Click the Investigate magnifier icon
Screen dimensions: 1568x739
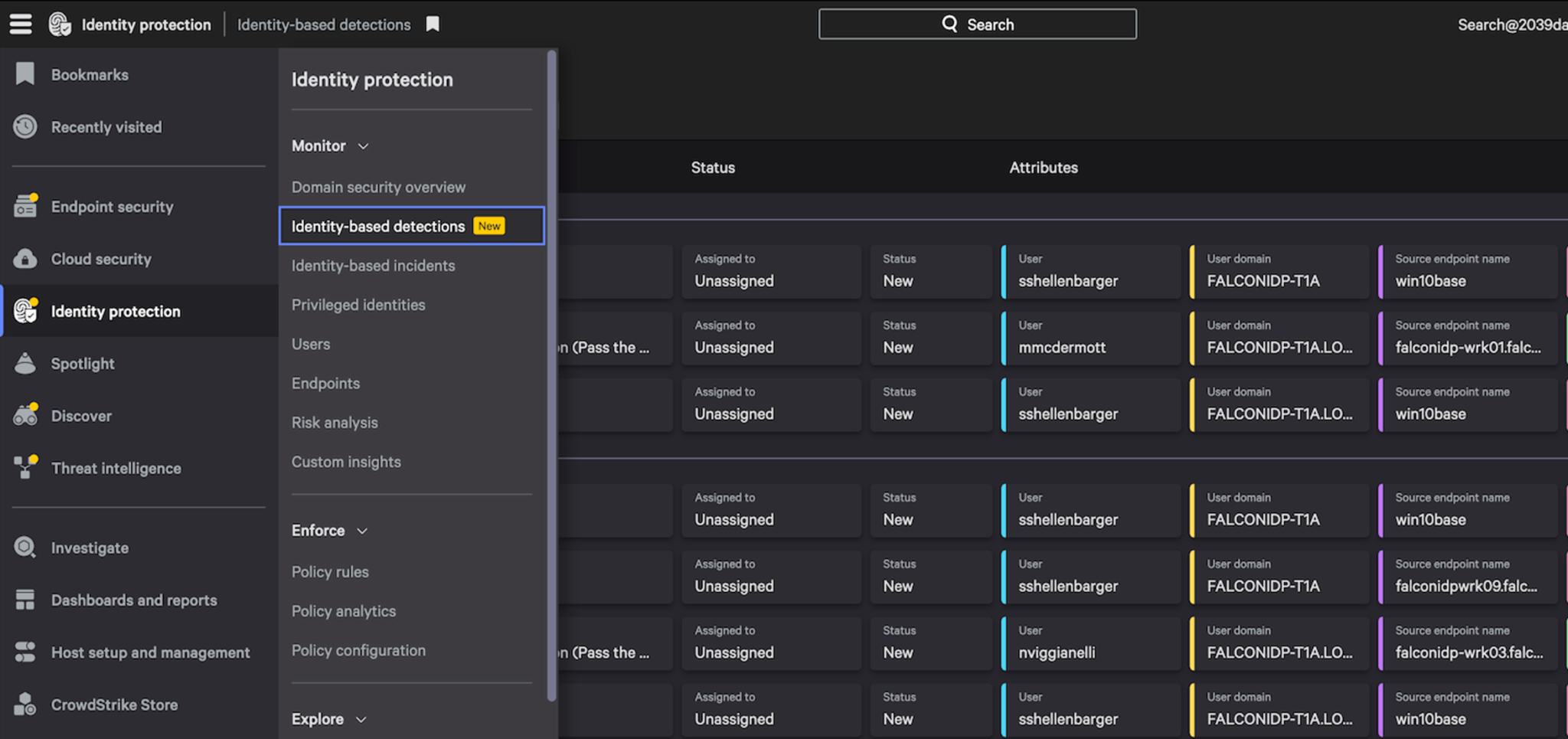click(24, 548)
